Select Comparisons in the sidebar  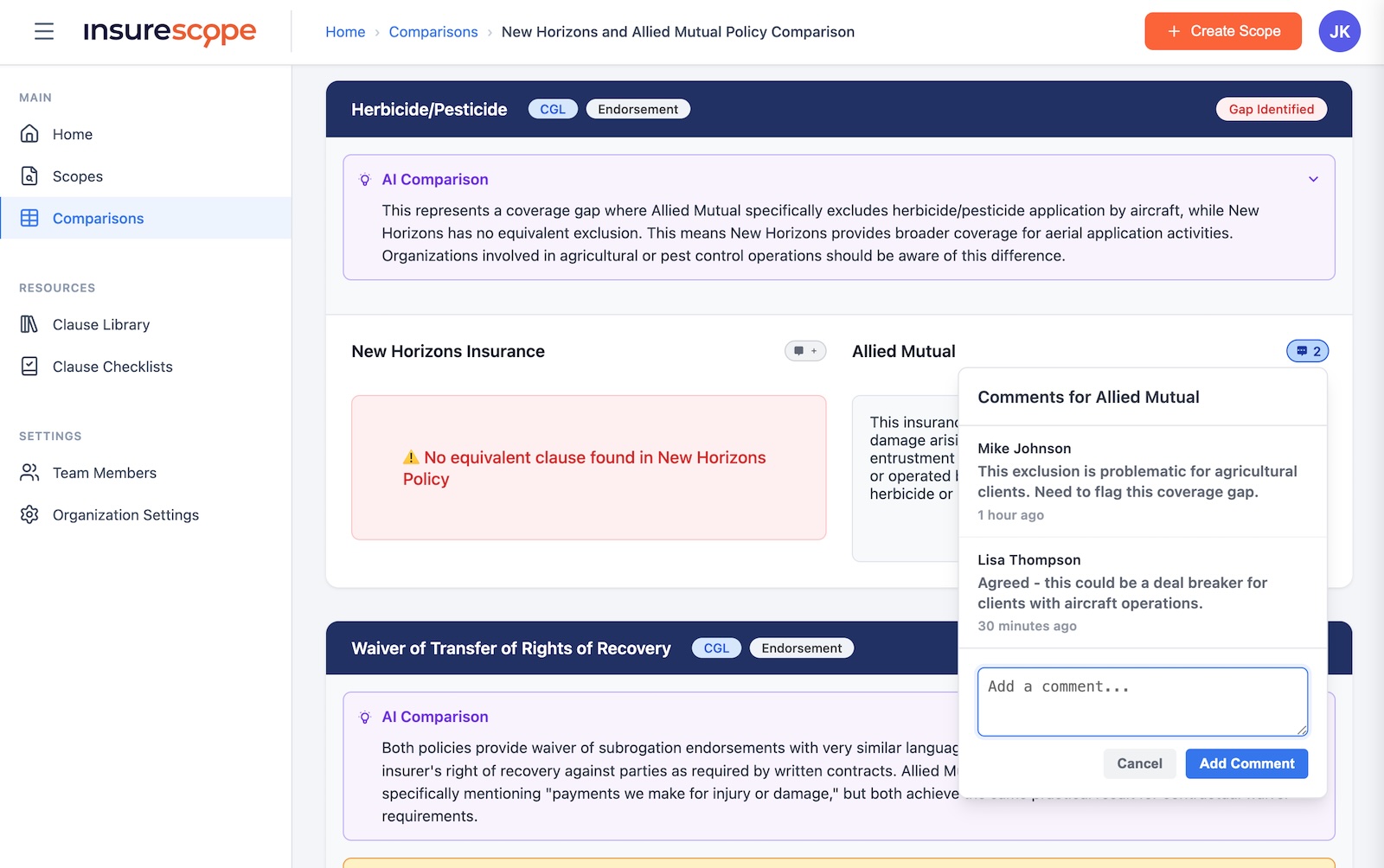(98, 219)
